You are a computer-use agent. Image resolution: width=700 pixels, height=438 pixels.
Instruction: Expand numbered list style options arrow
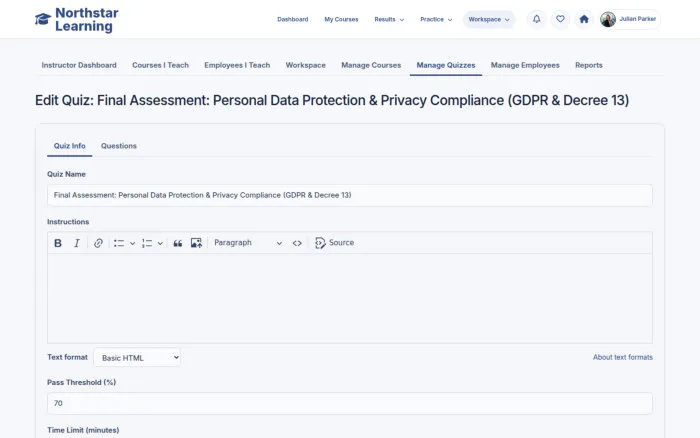click(x=160, y=243)
